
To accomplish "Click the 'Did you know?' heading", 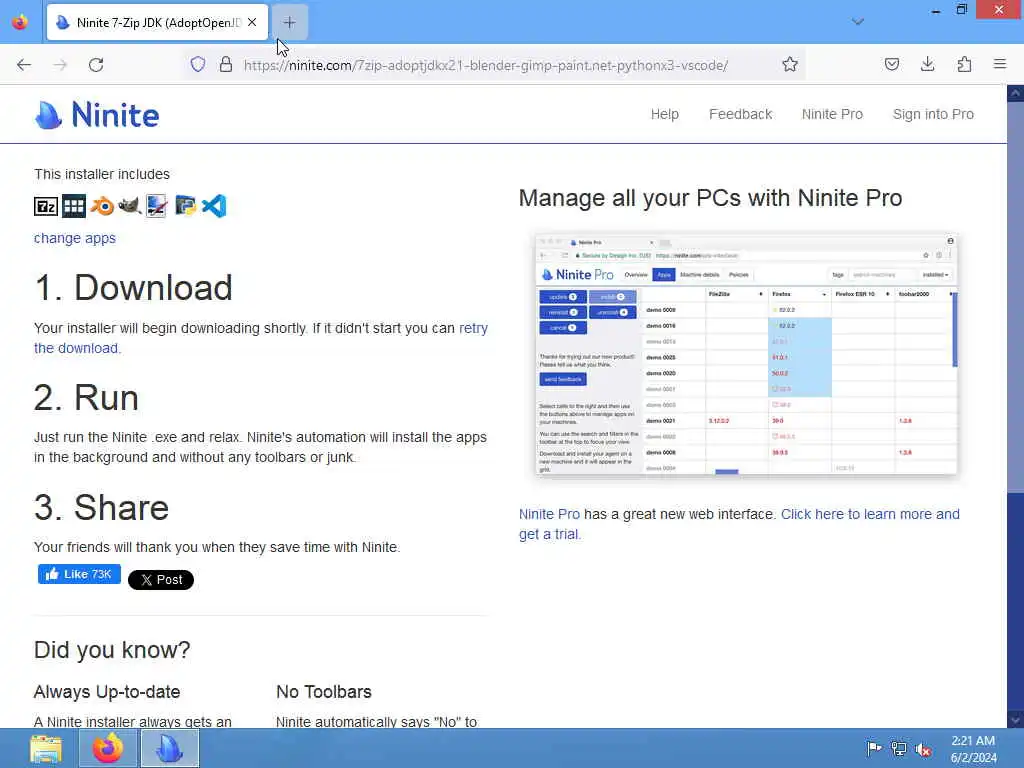I will pos(112,650).
